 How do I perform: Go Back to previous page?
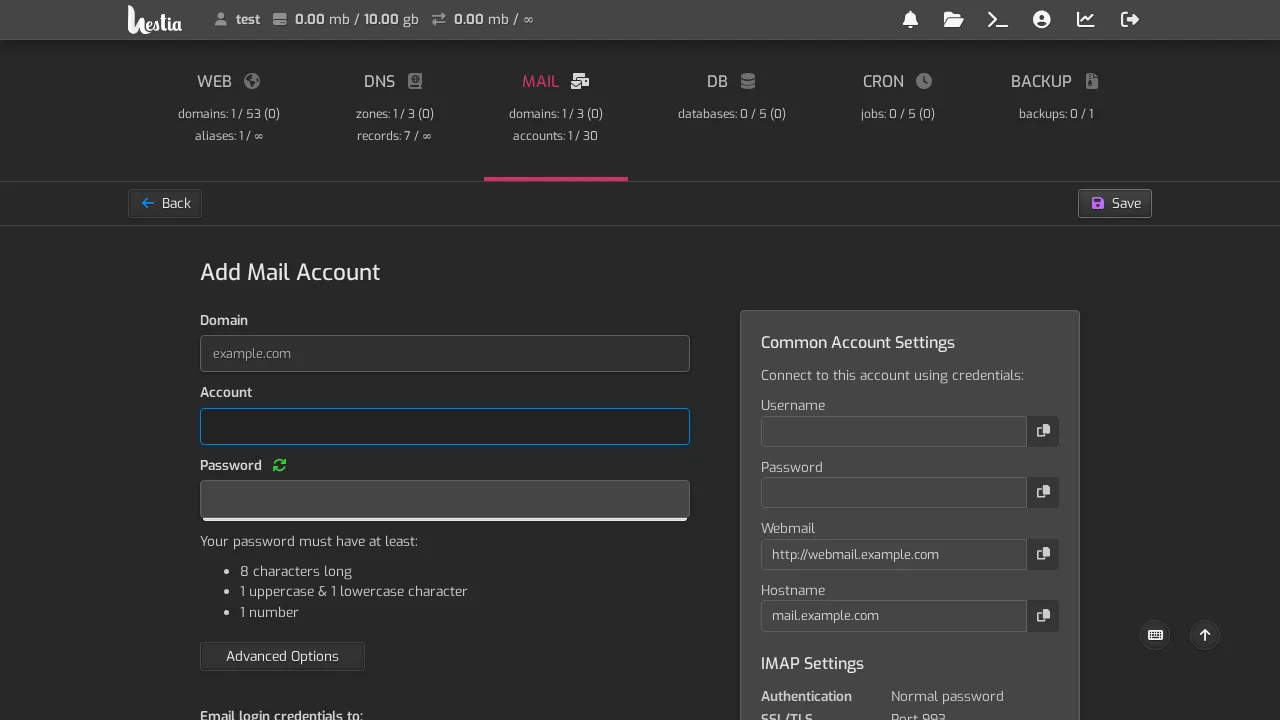pyautogui.click(x=165, y=203)
